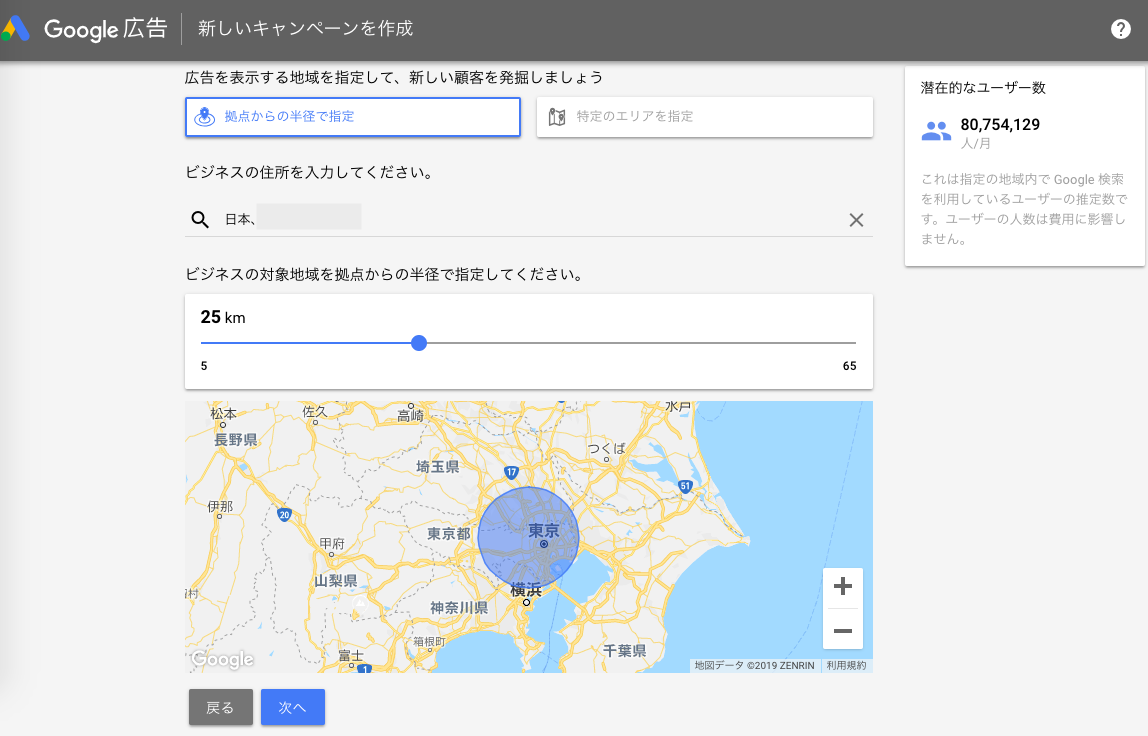
Task: Click the Google logo on map
Action: [223, 659]
